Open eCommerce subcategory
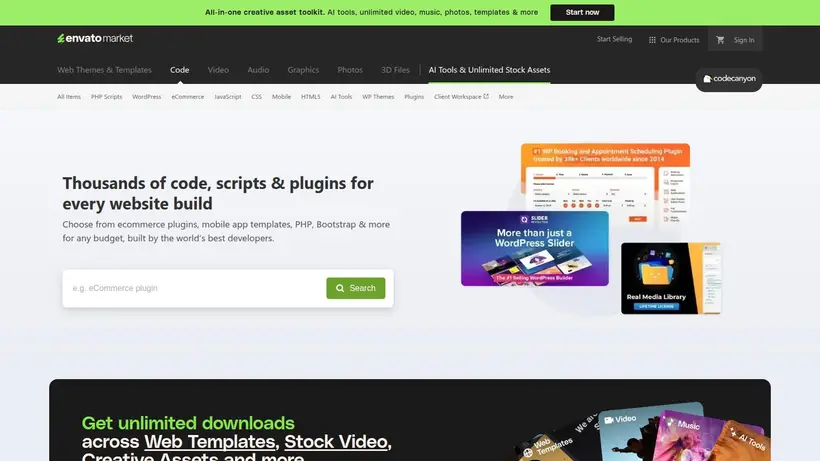The image size is (820, 461). [188, 97]
